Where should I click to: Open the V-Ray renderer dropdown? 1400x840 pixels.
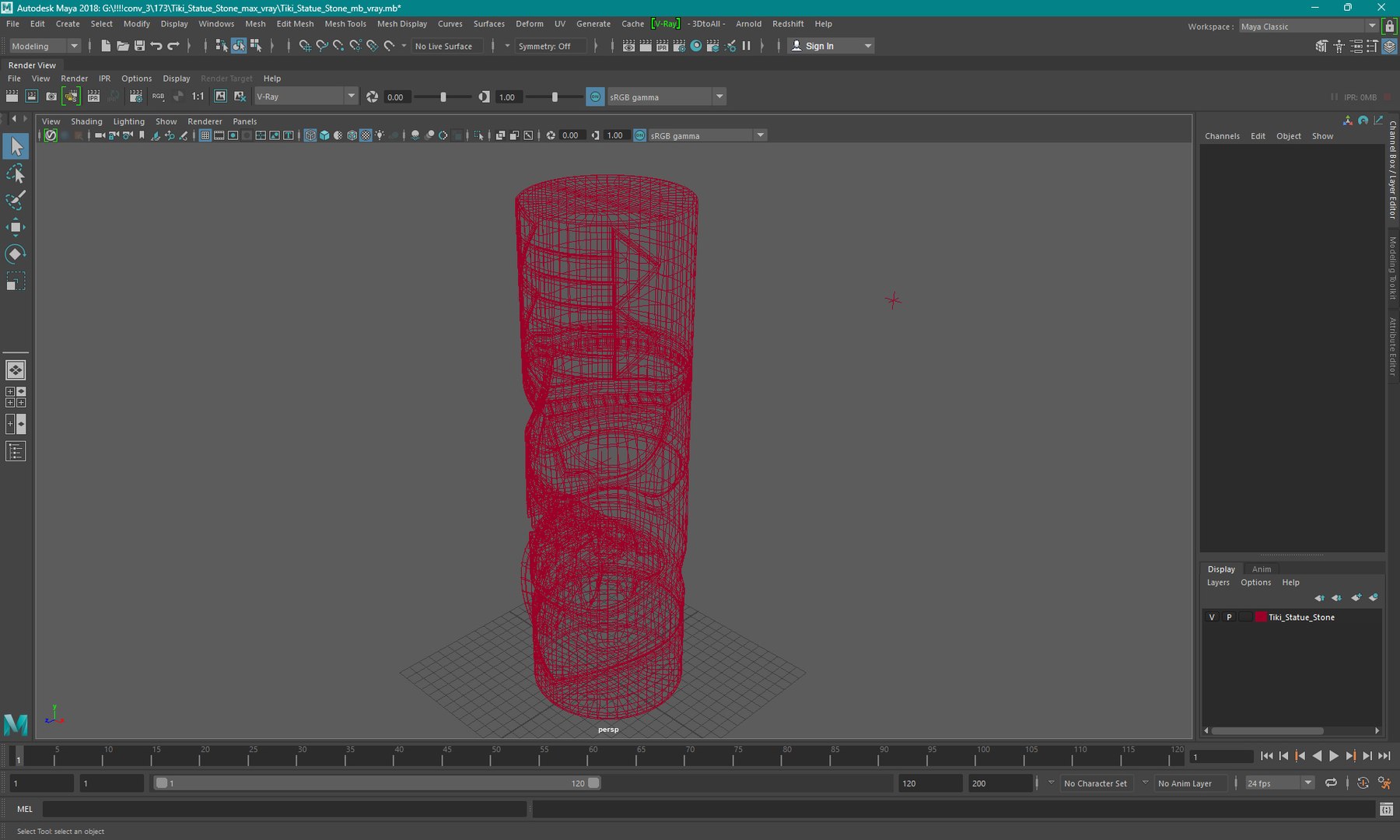[x=306, y=96]
